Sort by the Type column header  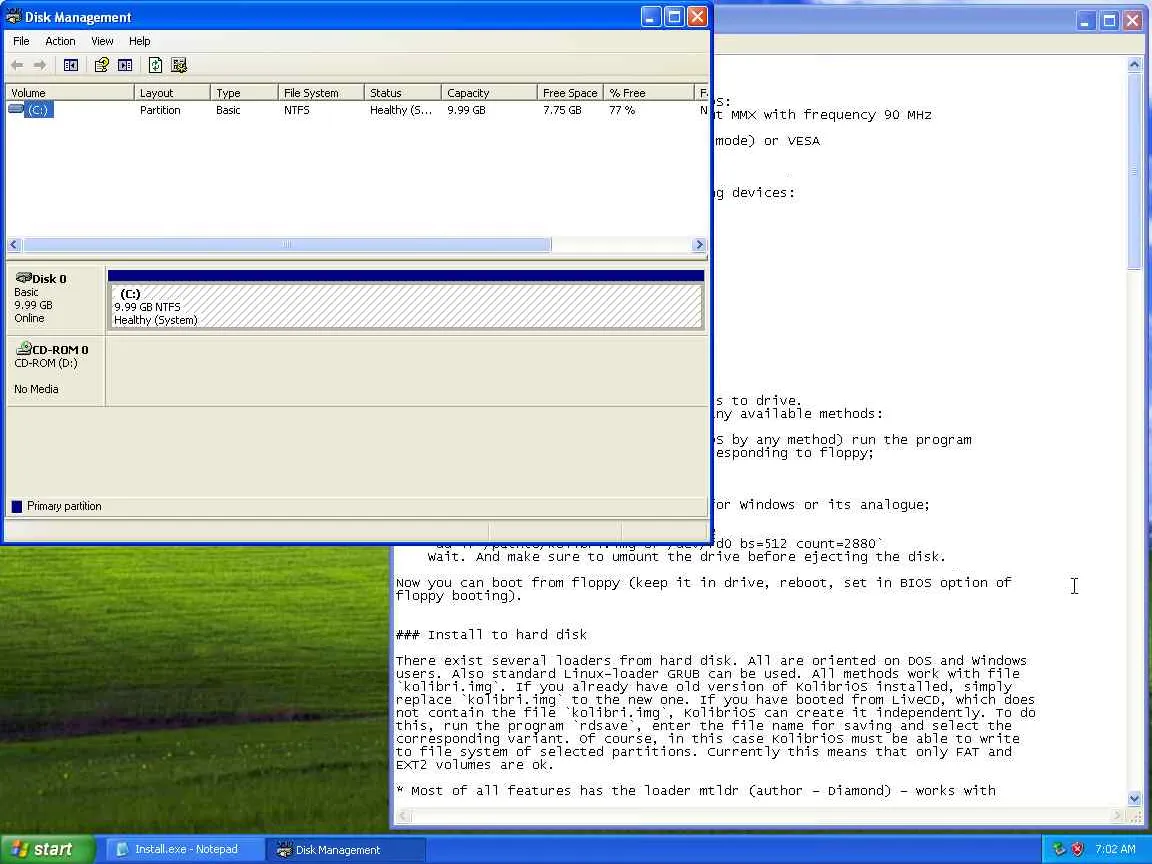[x=244, y=93]
